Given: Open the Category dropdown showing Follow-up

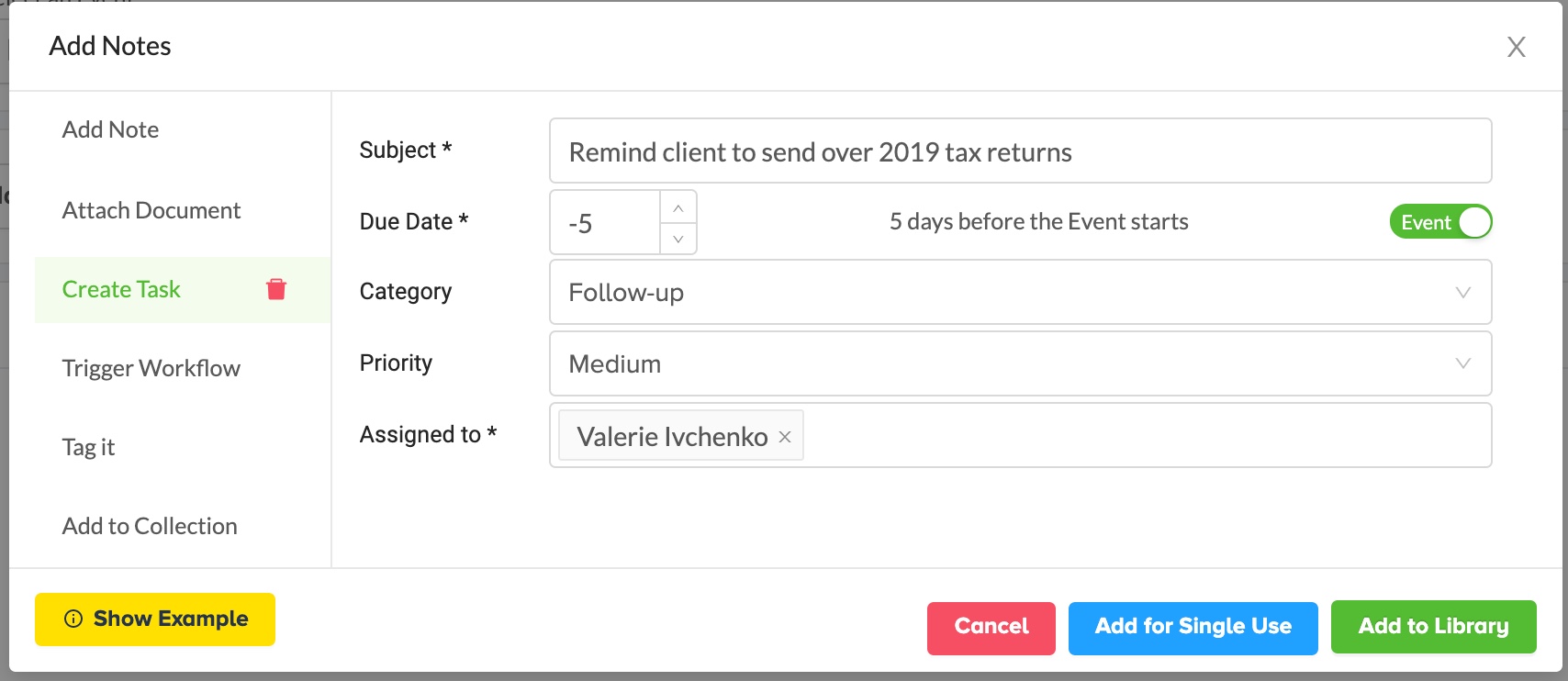Looking at the screenshot, I should point(1020,292).
